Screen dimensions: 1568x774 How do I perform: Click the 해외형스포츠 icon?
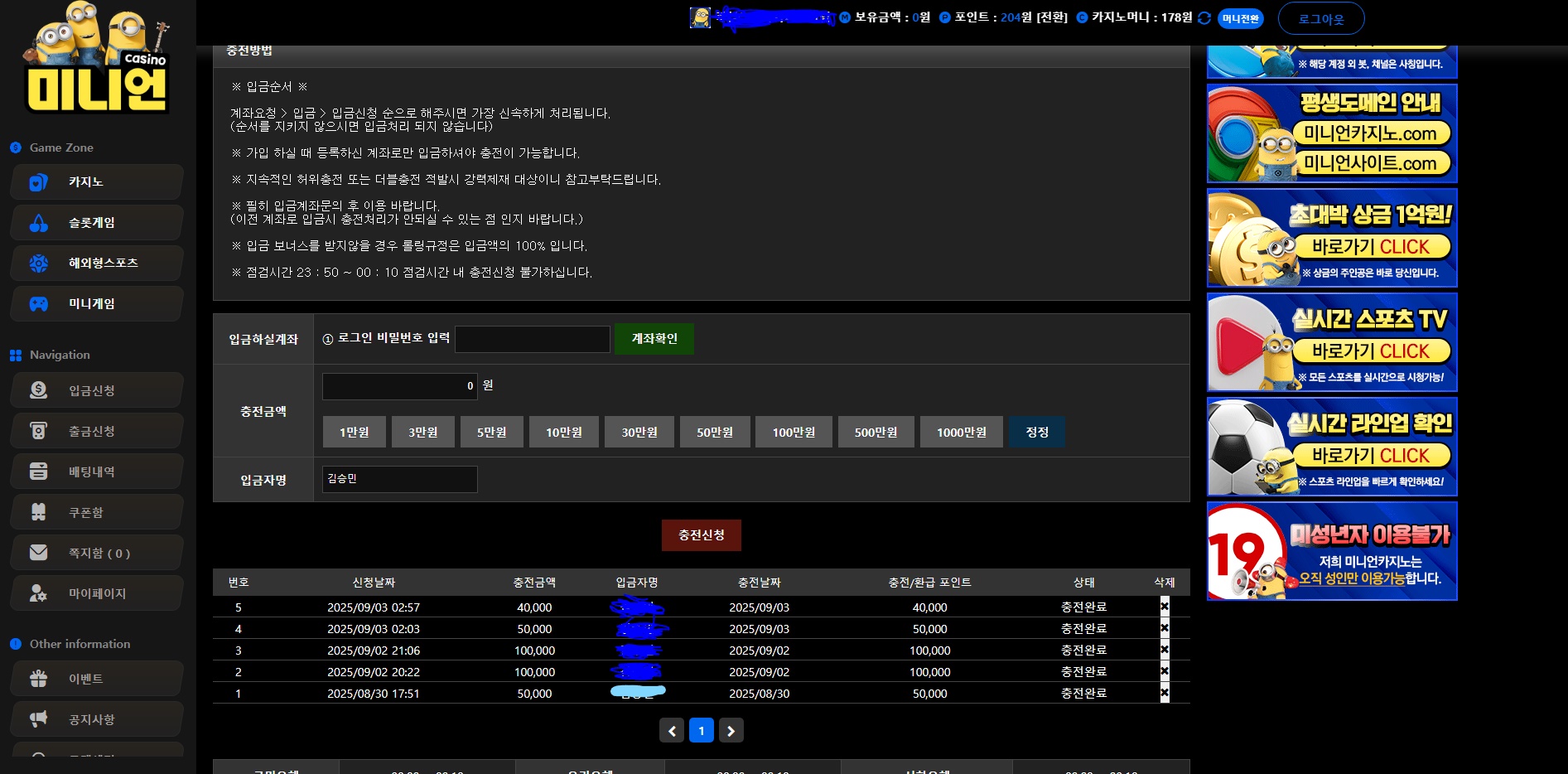[39, 264]
